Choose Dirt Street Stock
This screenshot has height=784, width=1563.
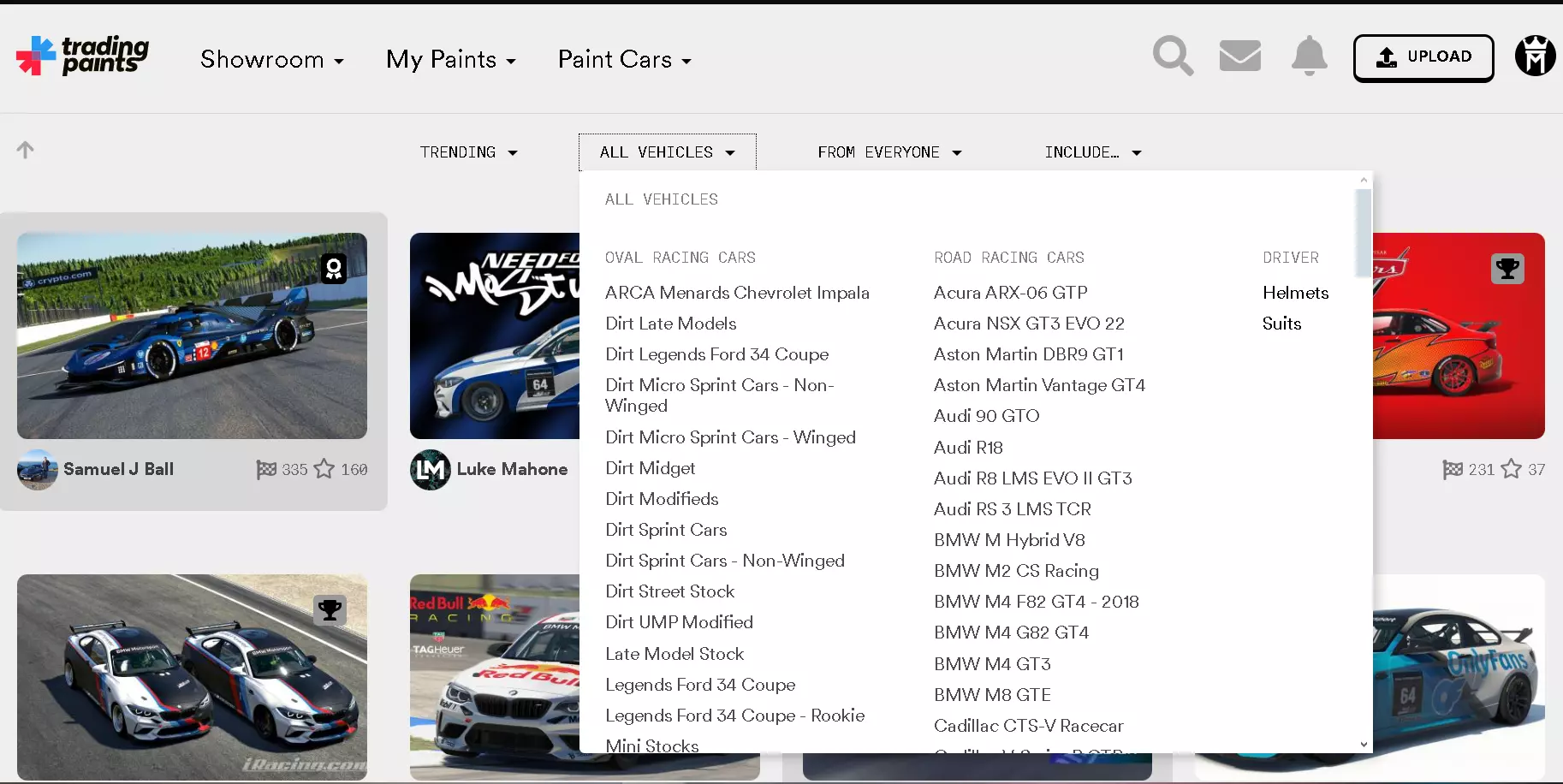coord(670,591)
